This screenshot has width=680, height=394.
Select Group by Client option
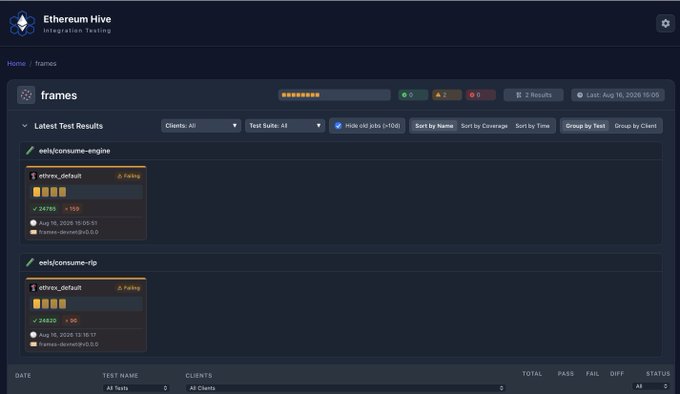pyautogui.click(x=635, y=126)
